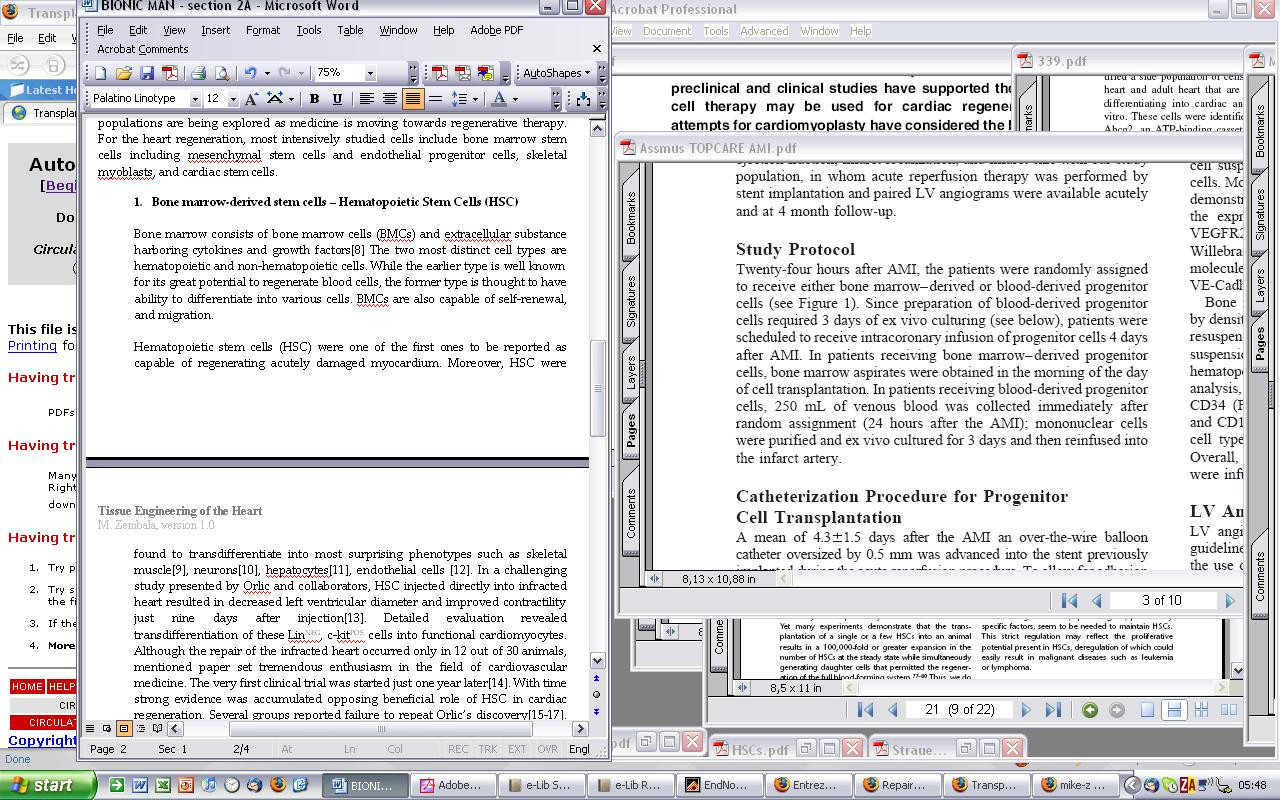The image size is (1280, 800).
Task: Click the Windows start button
Action: tap(48, 785)
